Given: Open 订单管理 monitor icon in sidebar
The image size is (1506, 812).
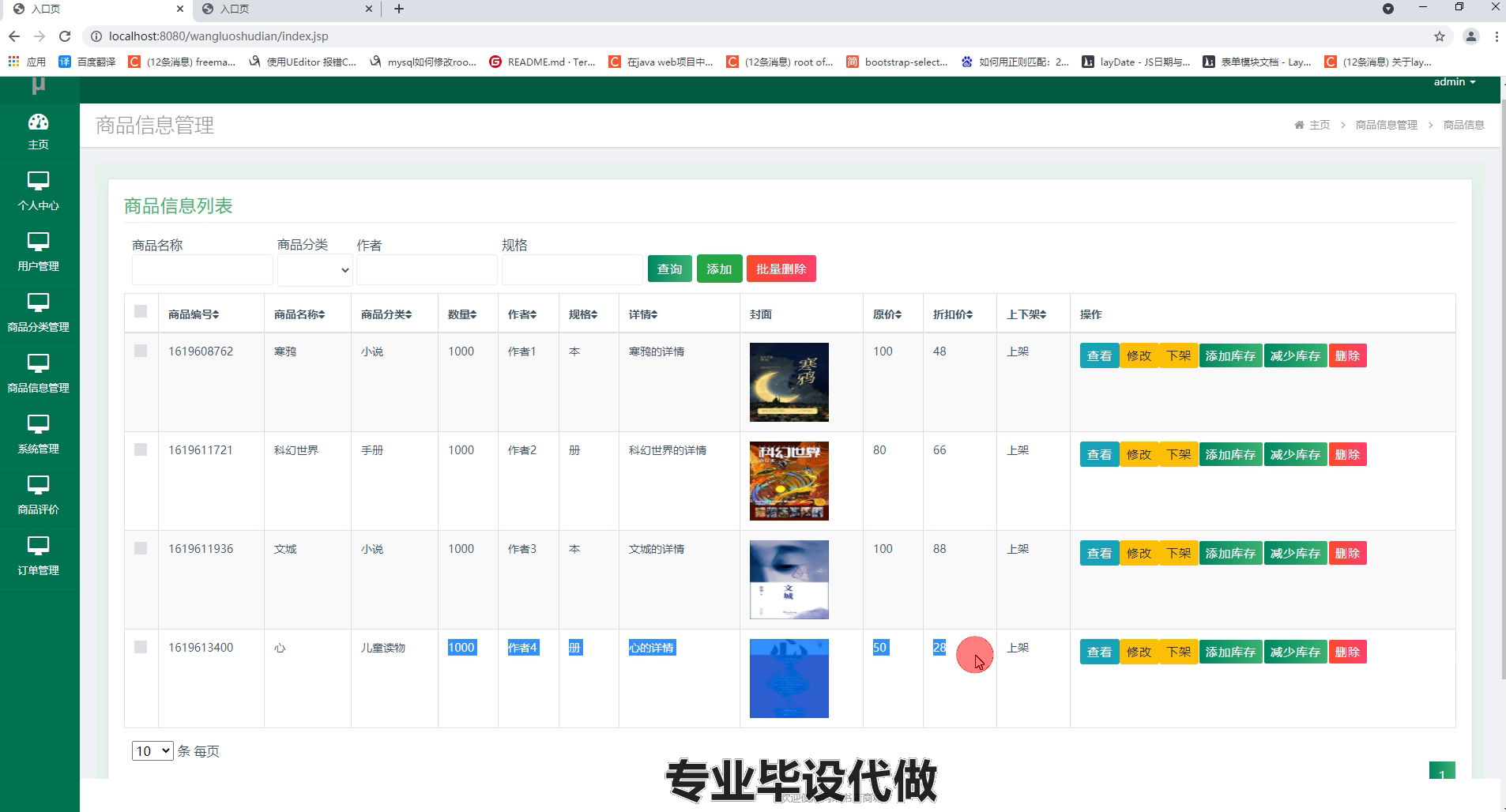Looking at the screenshot, I should (x=39, y=546).
